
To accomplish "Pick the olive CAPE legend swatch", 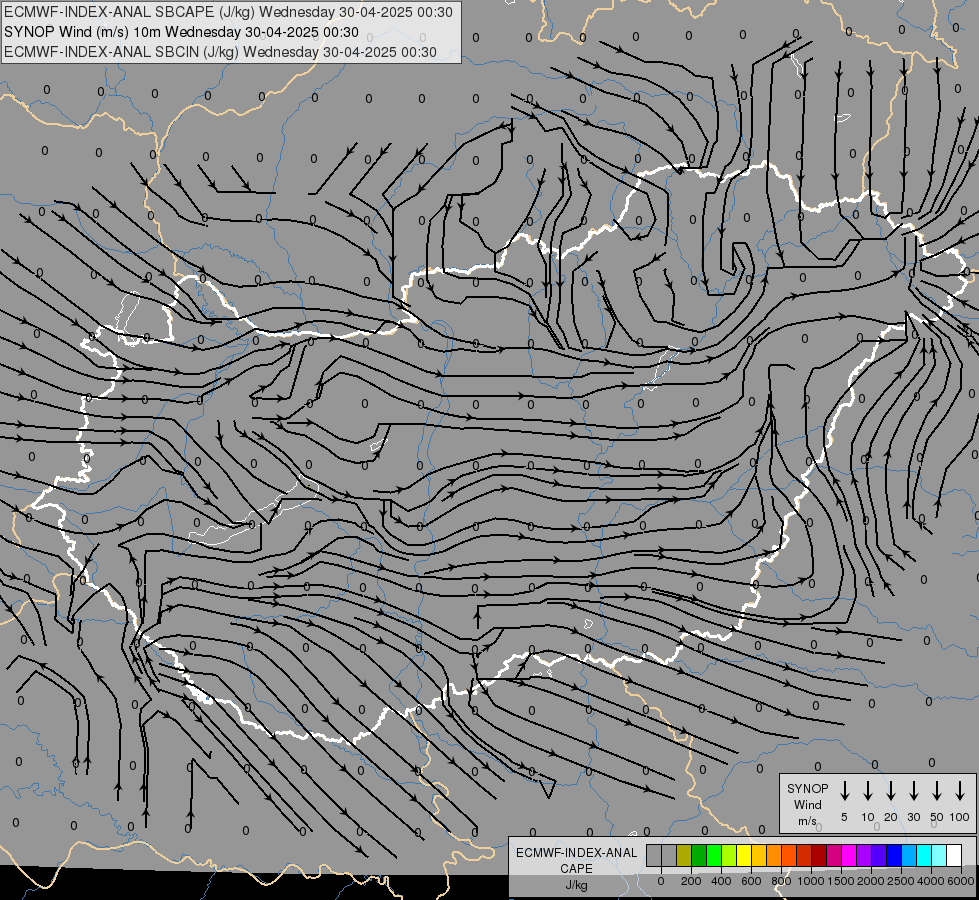I will (x=684, y=855).
